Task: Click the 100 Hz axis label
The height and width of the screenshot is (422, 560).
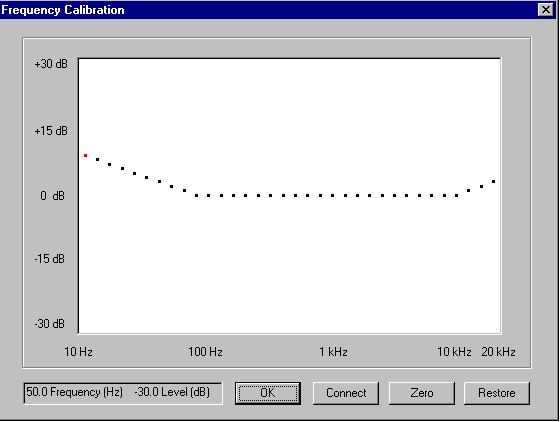Action: coord(205,352)
